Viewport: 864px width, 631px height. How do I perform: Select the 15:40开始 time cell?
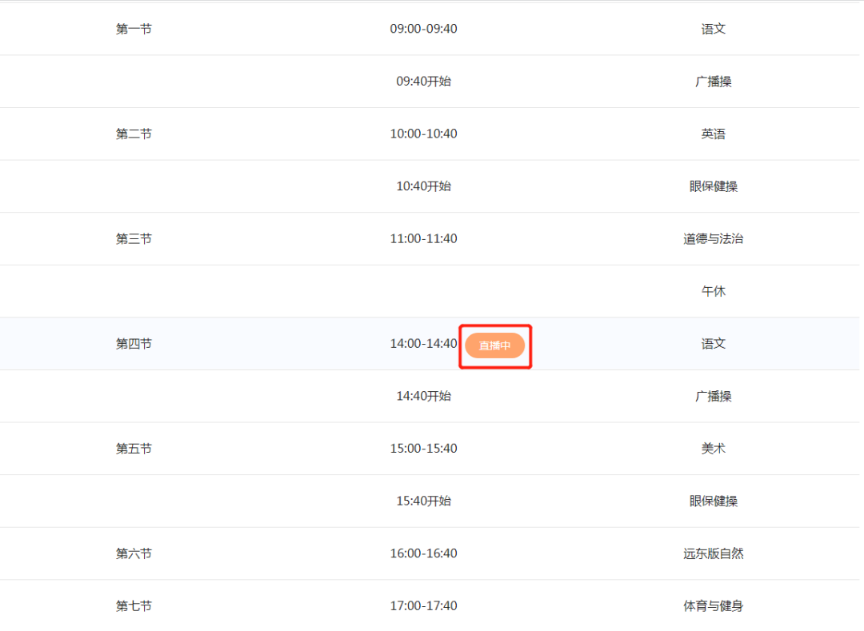423,501
